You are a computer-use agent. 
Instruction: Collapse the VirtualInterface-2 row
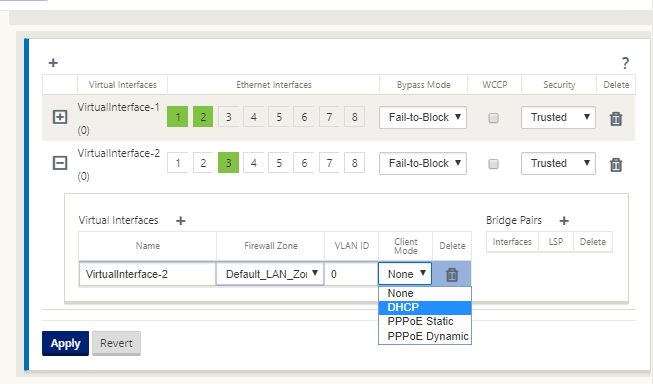(60, 163)
